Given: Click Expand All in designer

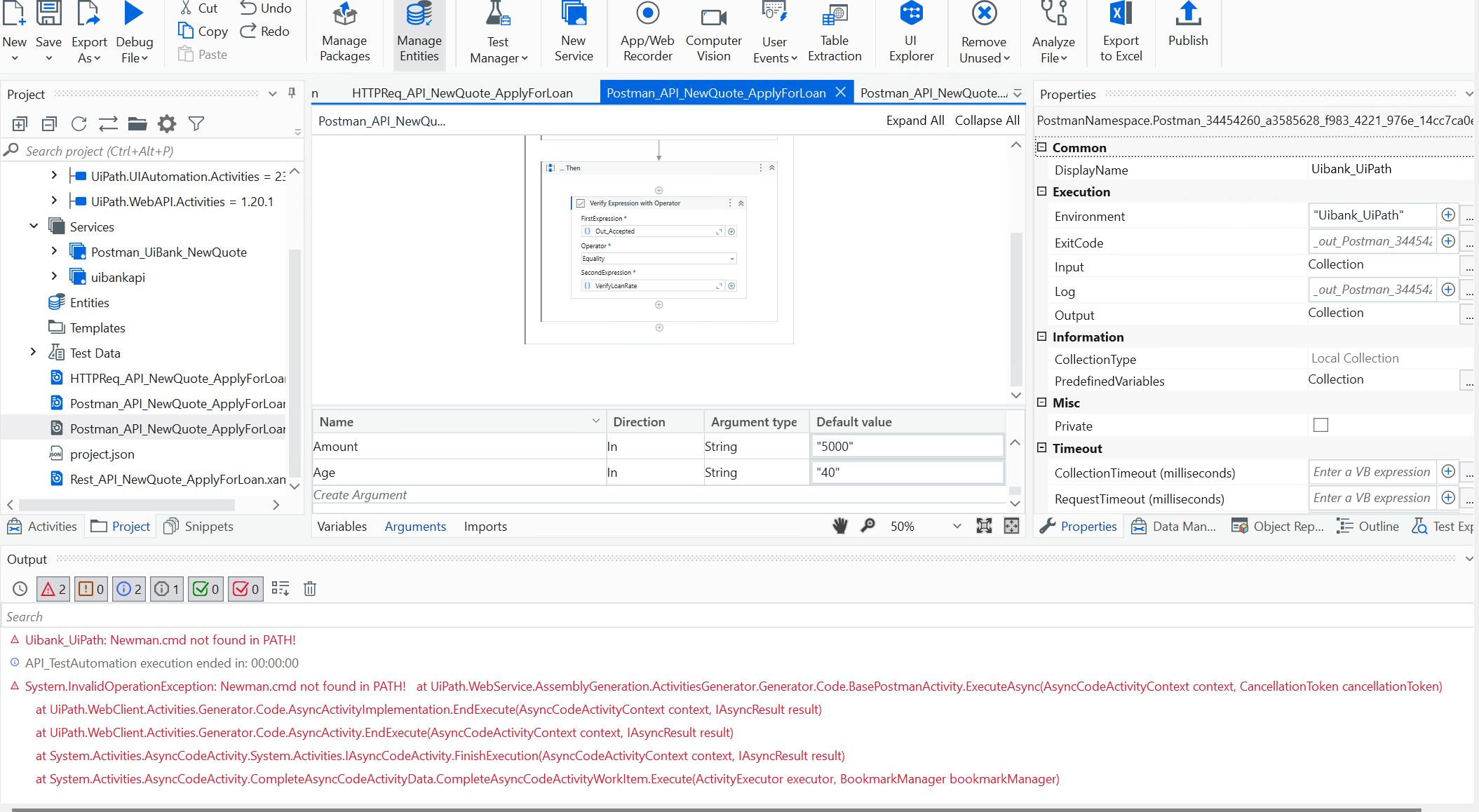Looking at the screenshot, I should pyautogui.click(x=915, y=121).
